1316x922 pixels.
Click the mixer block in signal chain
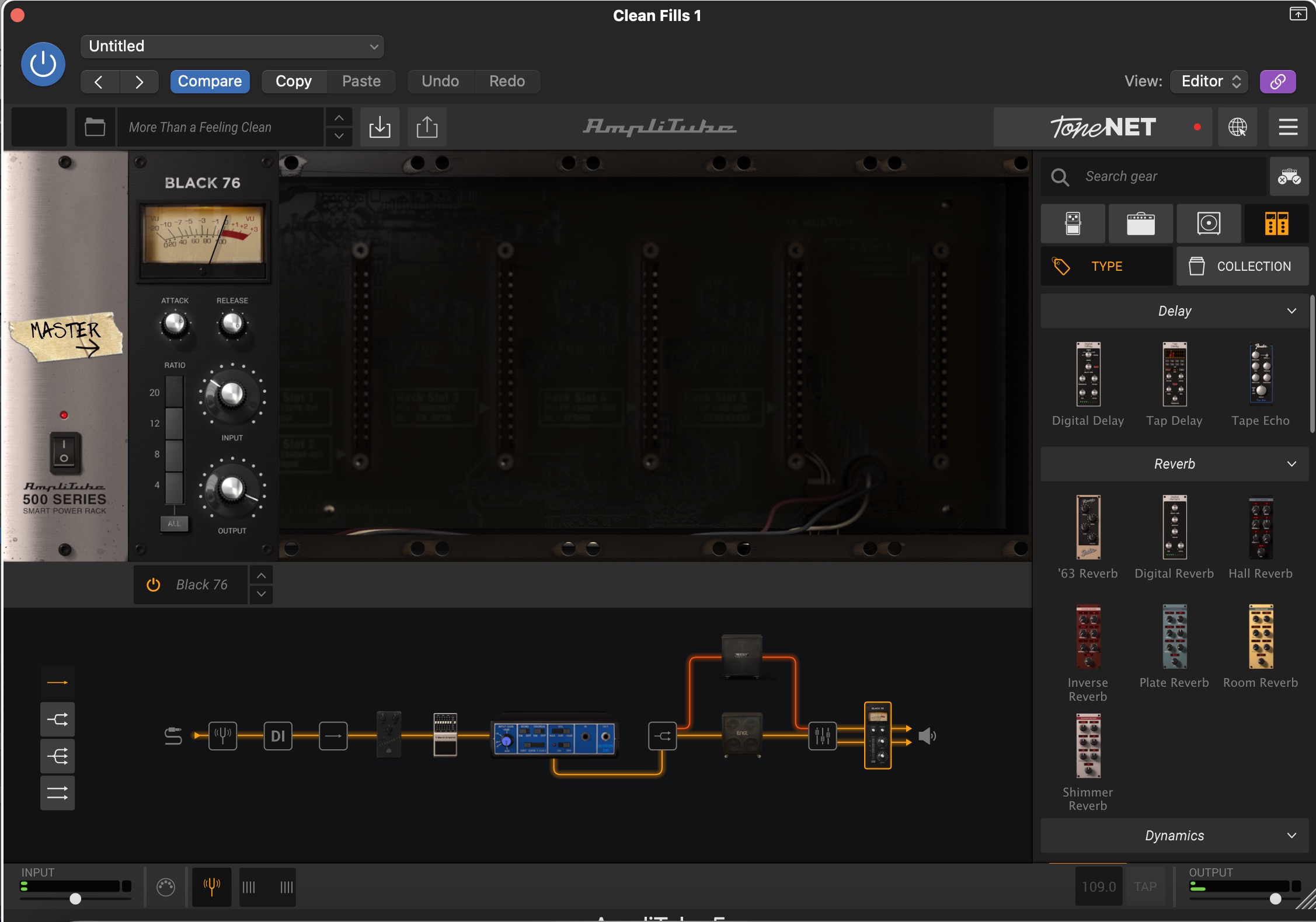point(822,736)
